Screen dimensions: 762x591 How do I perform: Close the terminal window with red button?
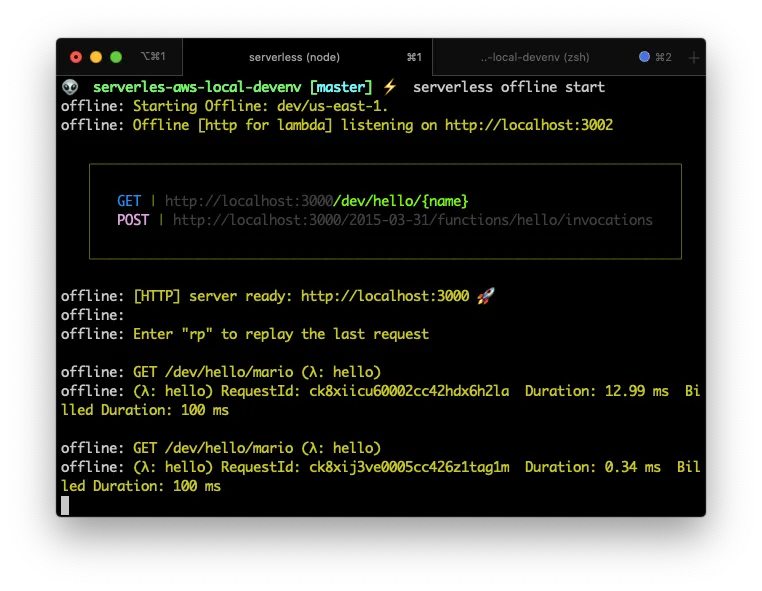pyautogui.click(x=76, y=57)
